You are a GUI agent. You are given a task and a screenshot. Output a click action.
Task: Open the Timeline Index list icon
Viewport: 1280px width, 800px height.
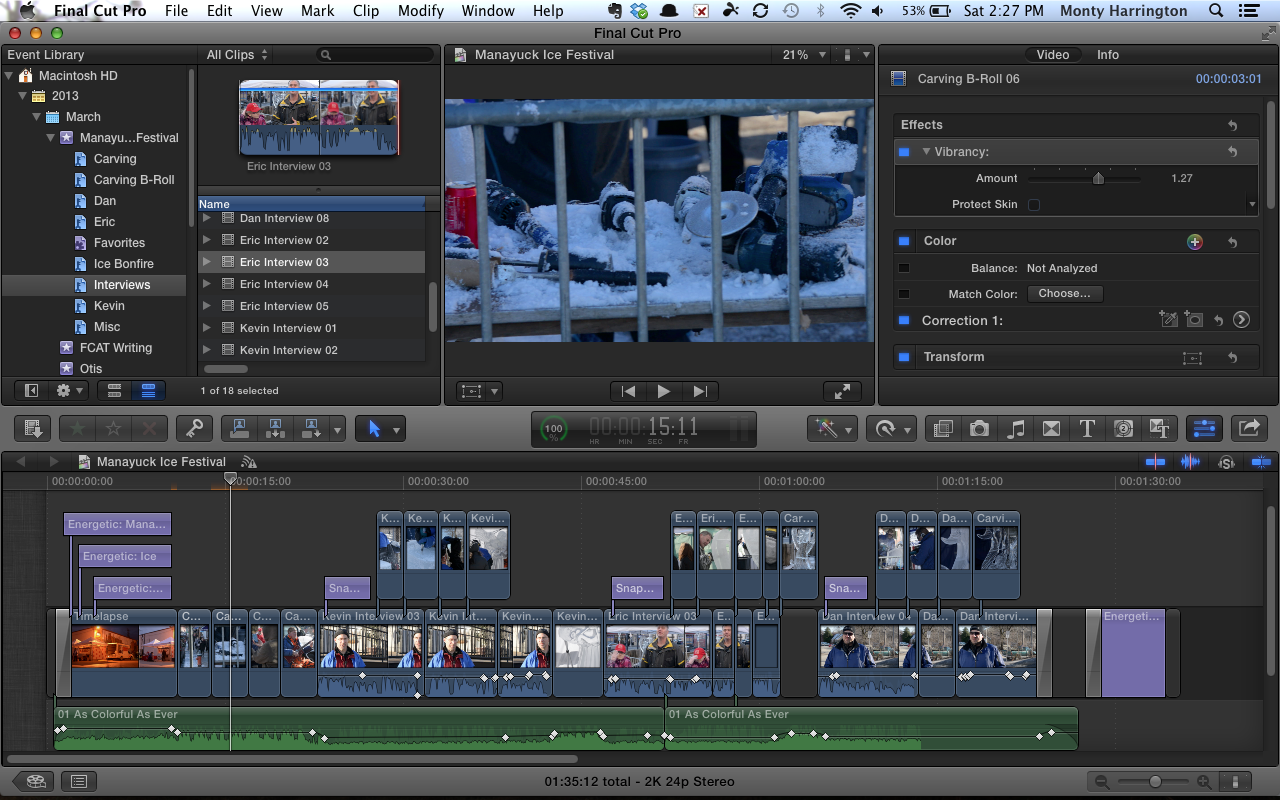79,781
